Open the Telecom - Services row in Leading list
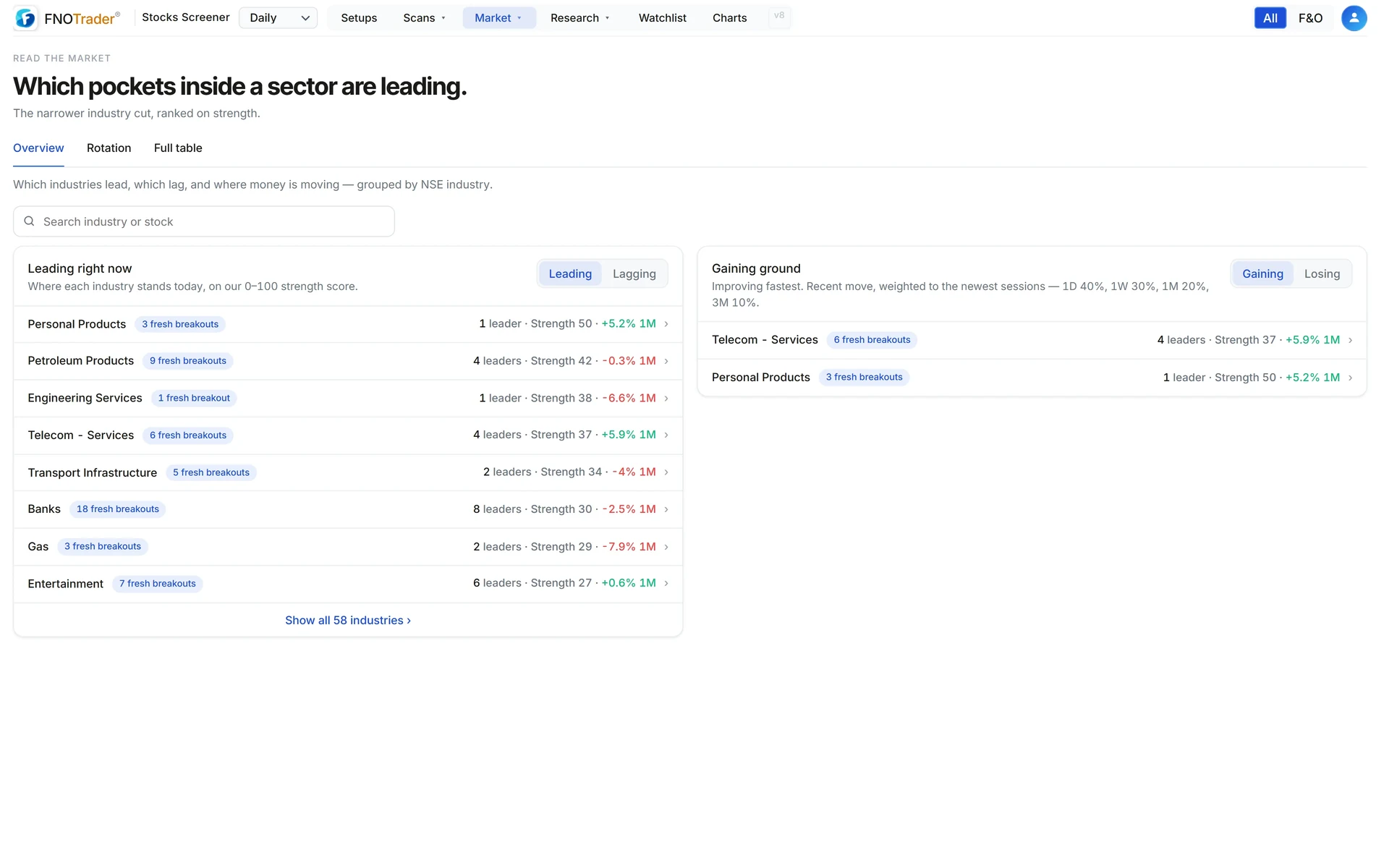 coord(348,435)
